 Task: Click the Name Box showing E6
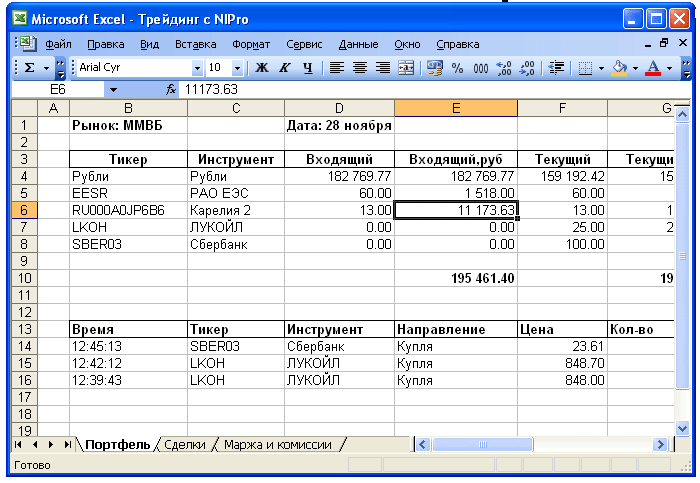click(58, 90)
